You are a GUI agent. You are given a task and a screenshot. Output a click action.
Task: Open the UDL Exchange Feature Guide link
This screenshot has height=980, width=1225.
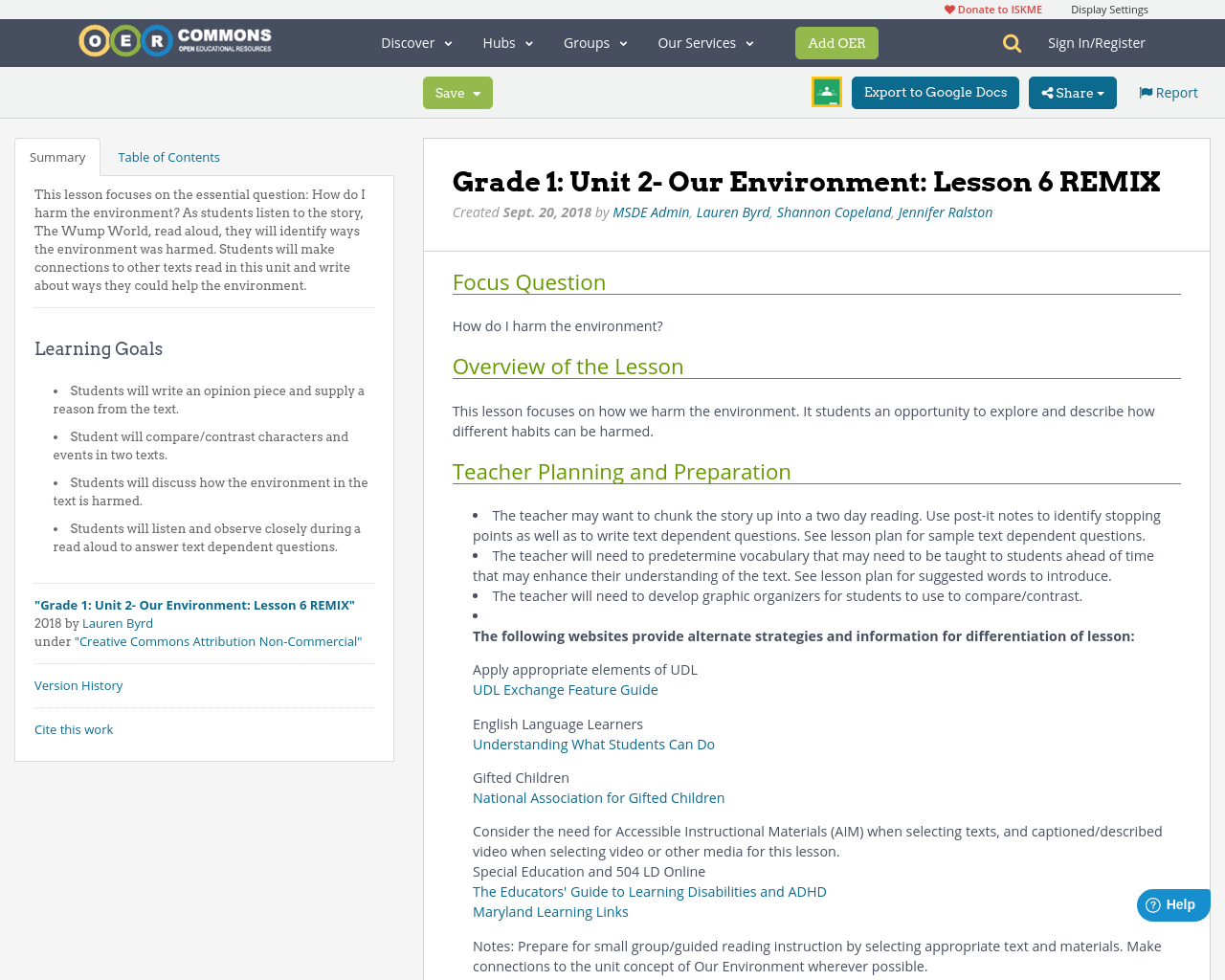click(x=565, y=688)
